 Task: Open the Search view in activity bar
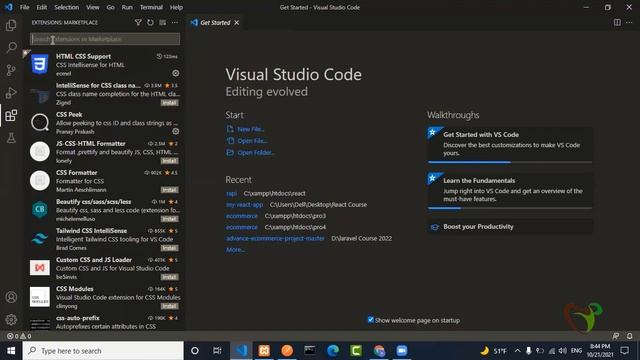tap(11, 47)
